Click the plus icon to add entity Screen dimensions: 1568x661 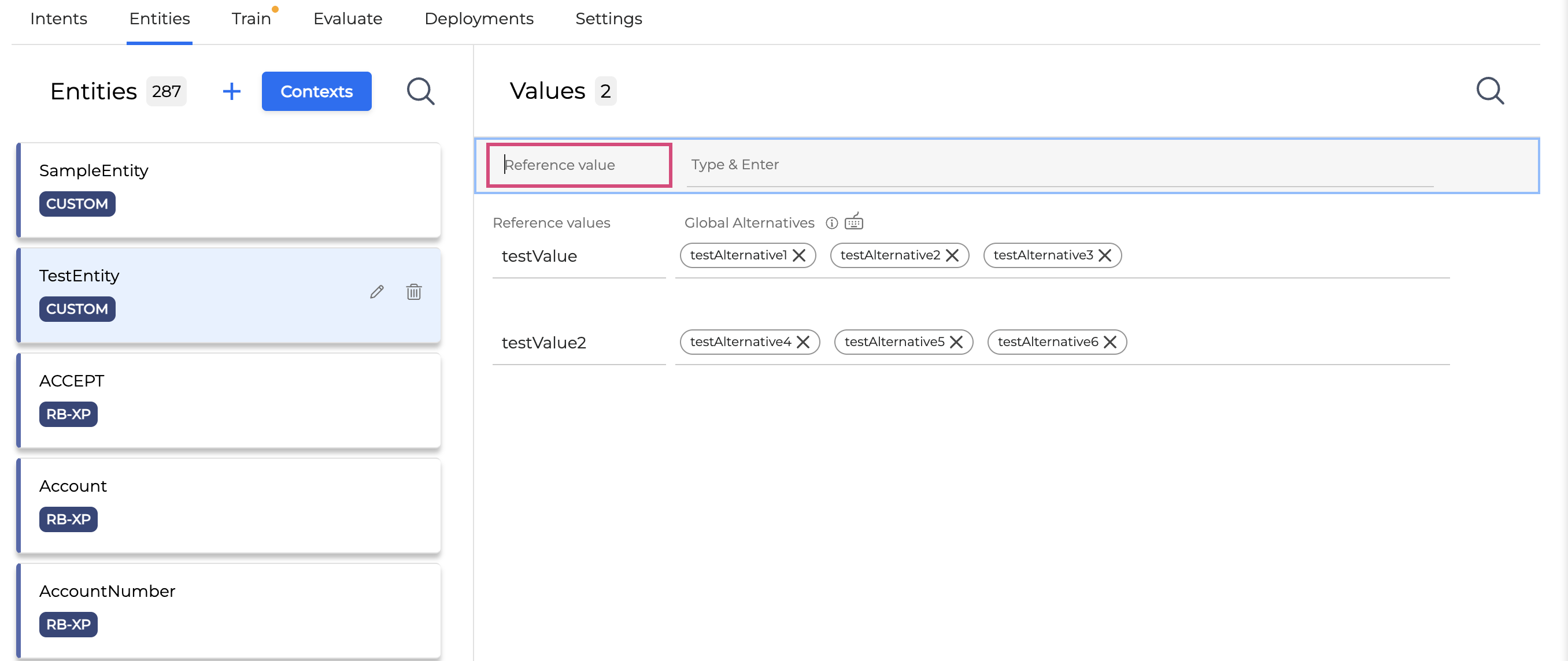[x=231, y=91]
